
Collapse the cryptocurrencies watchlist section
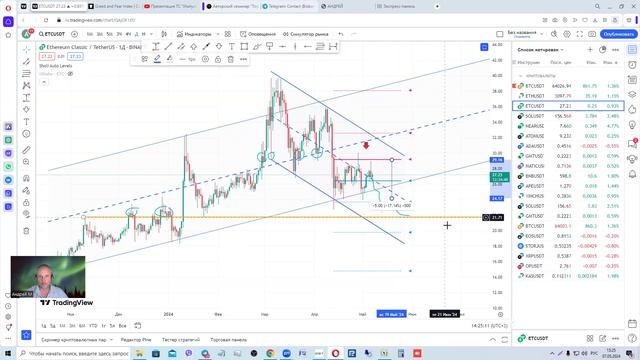click(x=520, y=76)
